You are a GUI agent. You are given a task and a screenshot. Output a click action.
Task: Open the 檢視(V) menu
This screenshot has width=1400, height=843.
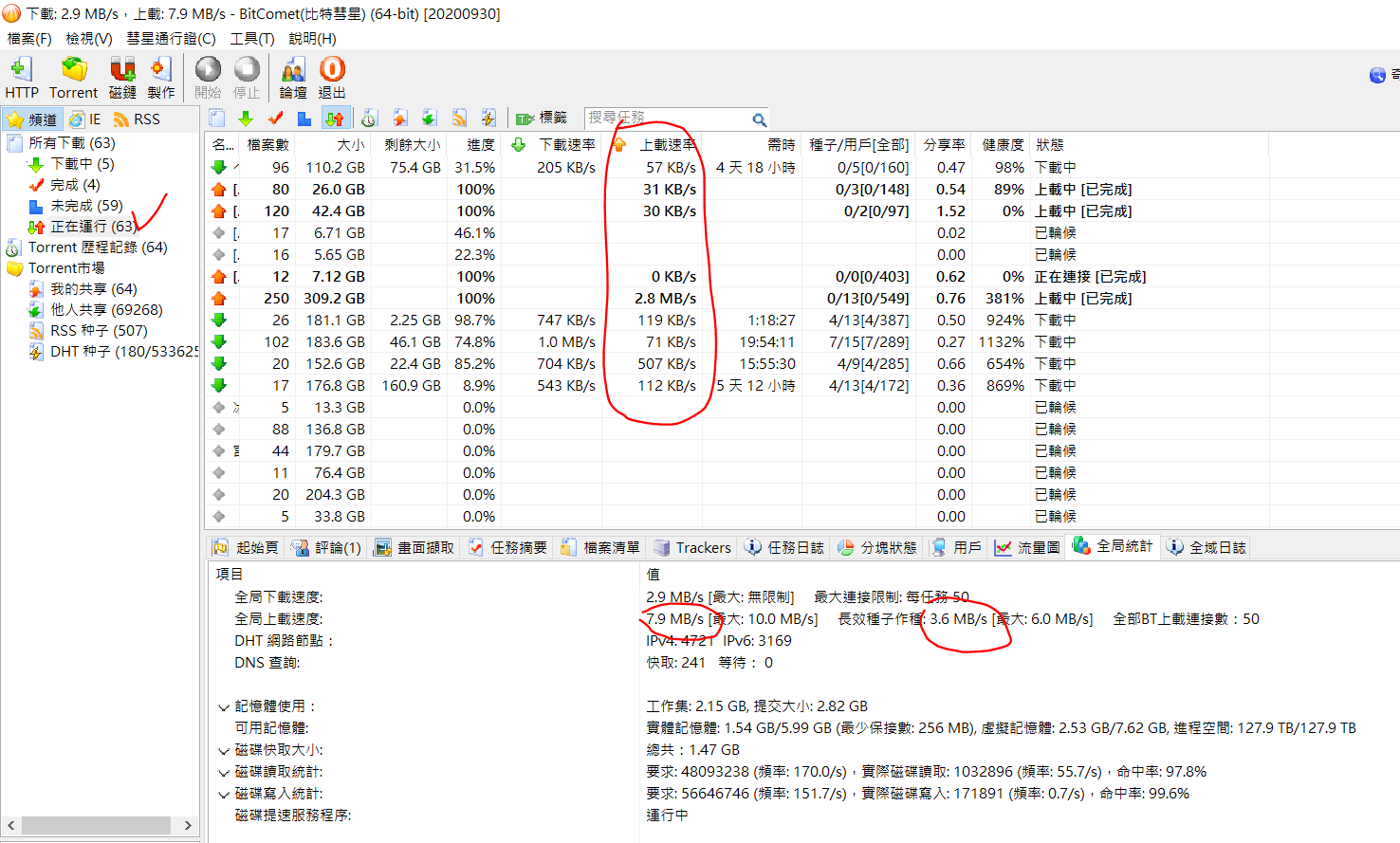pos(88,39)
